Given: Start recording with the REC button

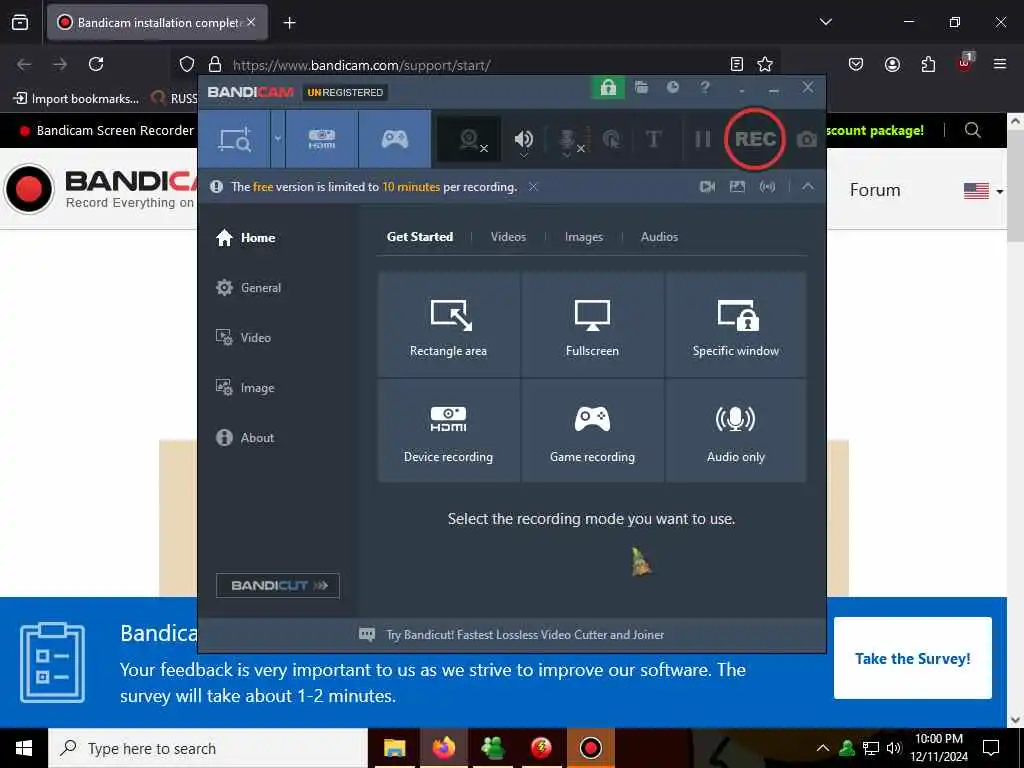Looking at the screenshot, I should tap(755, 139).
